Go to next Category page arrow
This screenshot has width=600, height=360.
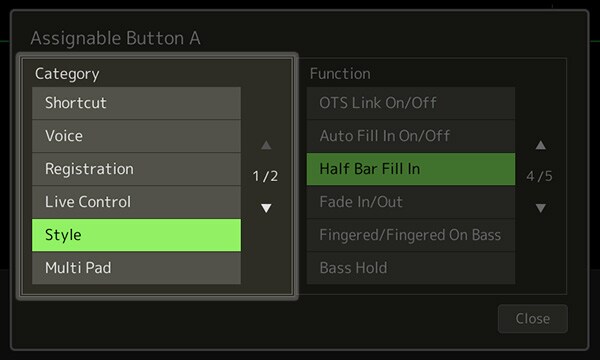[x=266, y=208]
